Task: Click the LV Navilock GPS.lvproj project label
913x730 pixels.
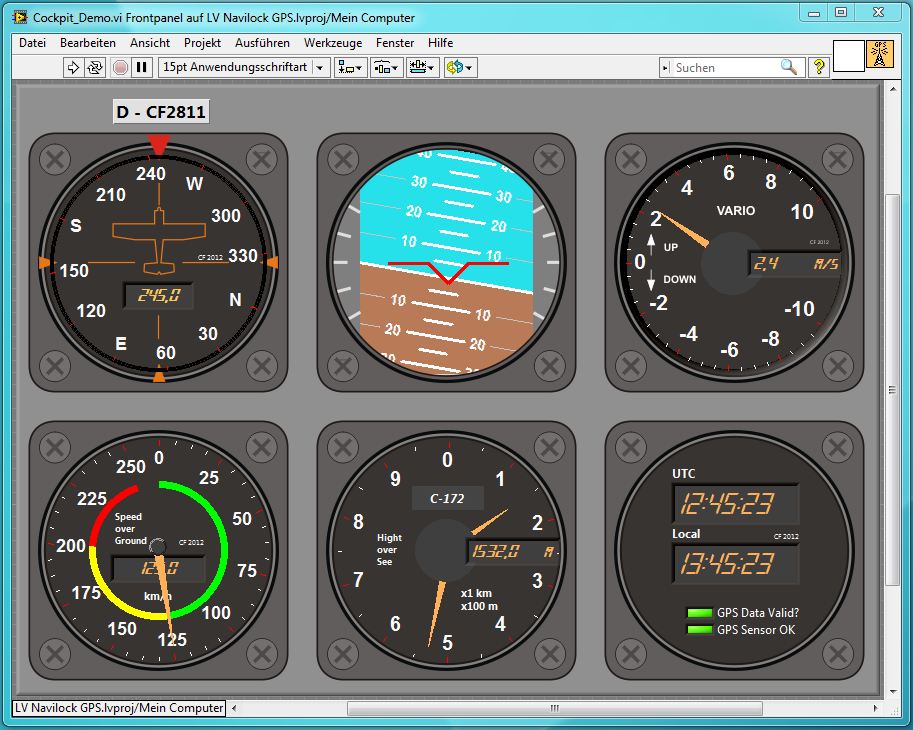Action: 118,708
